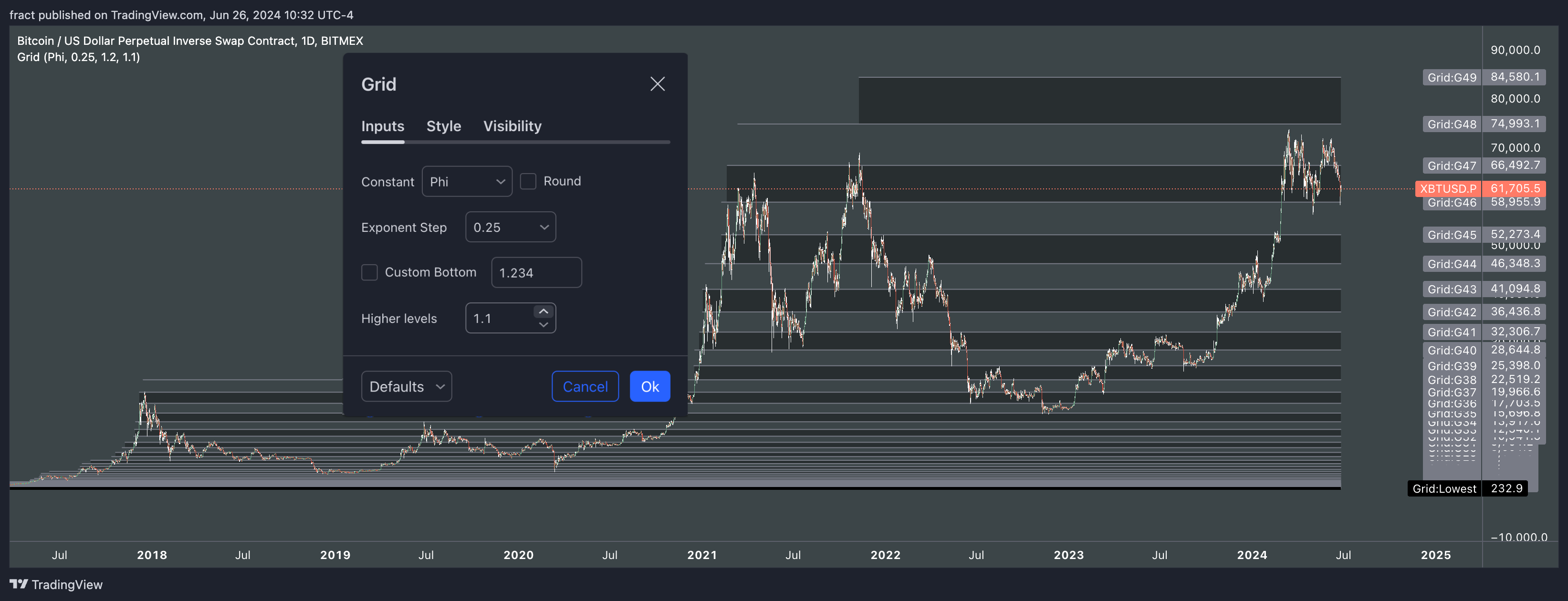The height and width of the screenshot is (601, 1568).
Task: Click the 2022 time axis label
Action: click(885, 555)
